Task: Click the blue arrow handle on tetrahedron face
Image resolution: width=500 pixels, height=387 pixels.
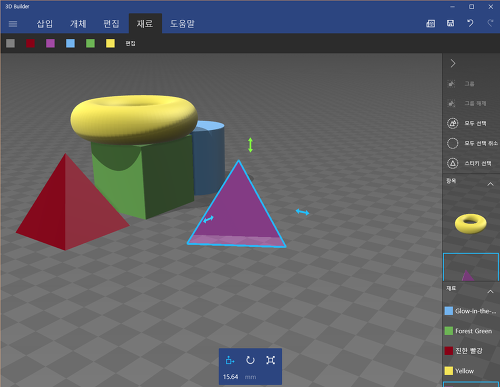Action: [x=209, y=219]
